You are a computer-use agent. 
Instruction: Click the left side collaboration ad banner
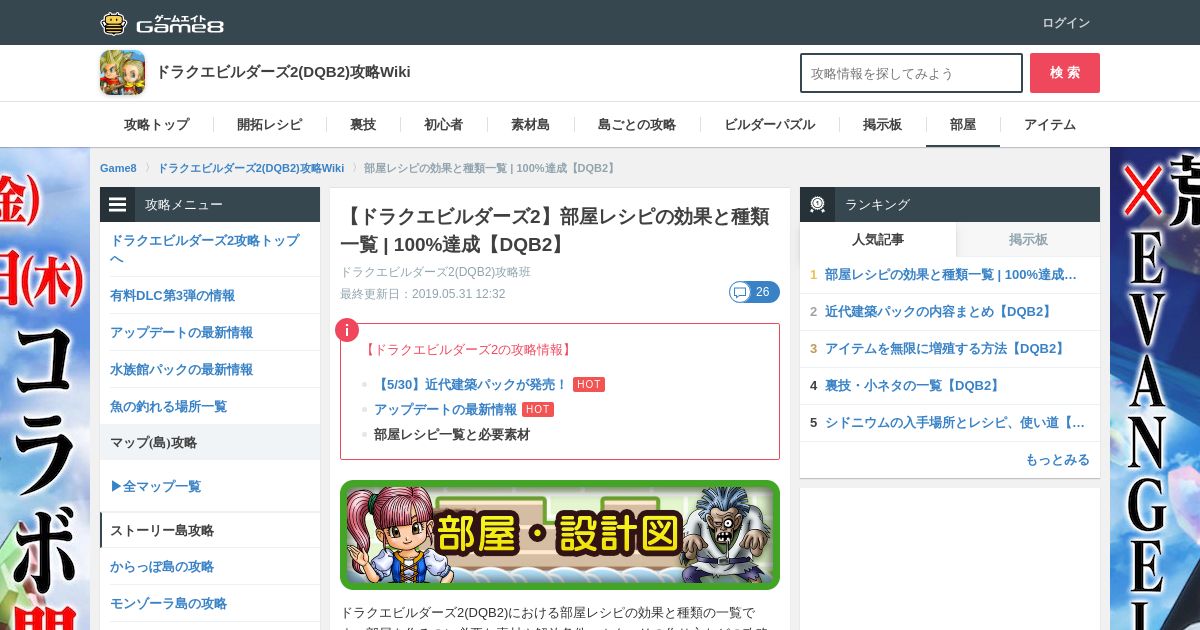[x=45, y=389]
